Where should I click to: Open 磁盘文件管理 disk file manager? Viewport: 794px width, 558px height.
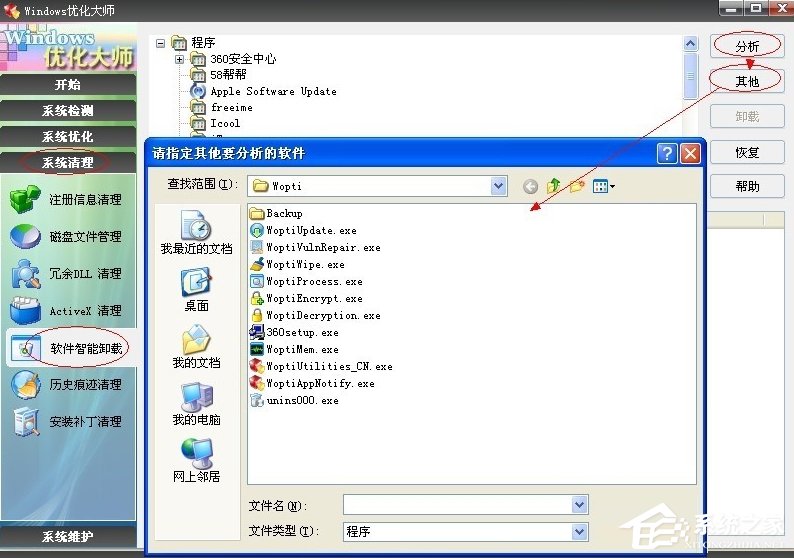click(66, 236)
